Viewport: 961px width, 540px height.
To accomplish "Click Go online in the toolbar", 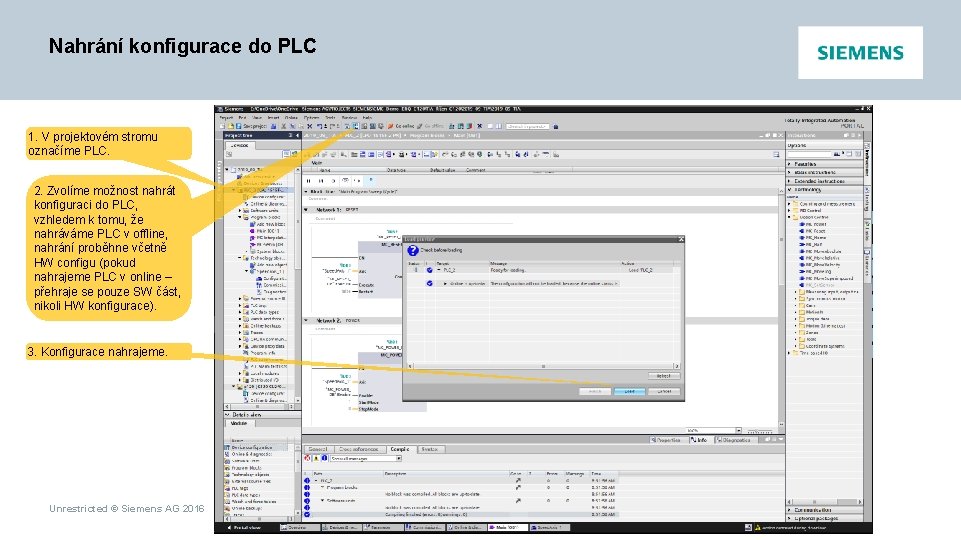I will (x=401, y=126).
